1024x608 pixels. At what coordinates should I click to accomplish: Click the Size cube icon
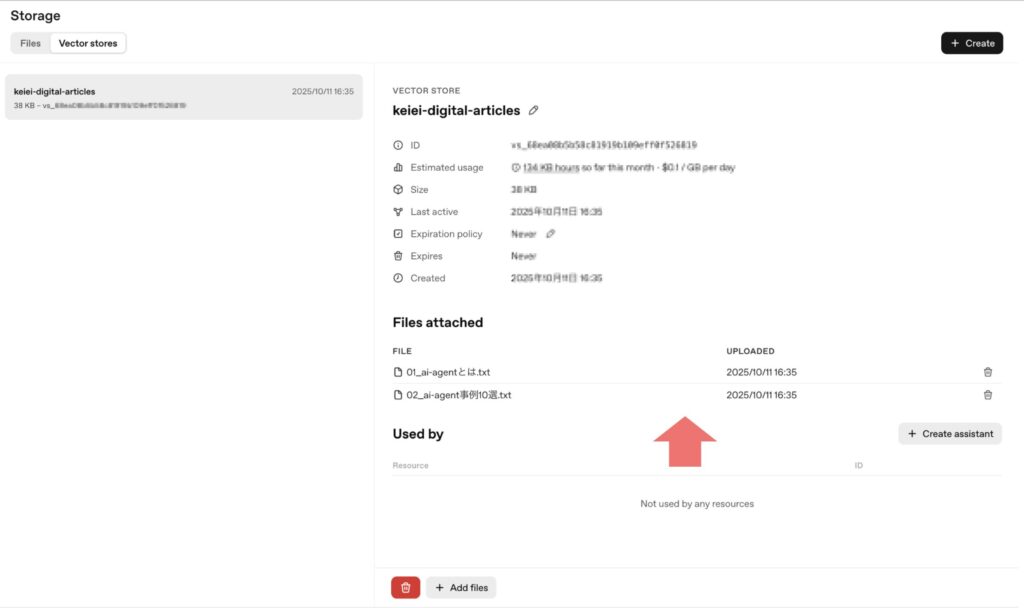click(398, 190)
